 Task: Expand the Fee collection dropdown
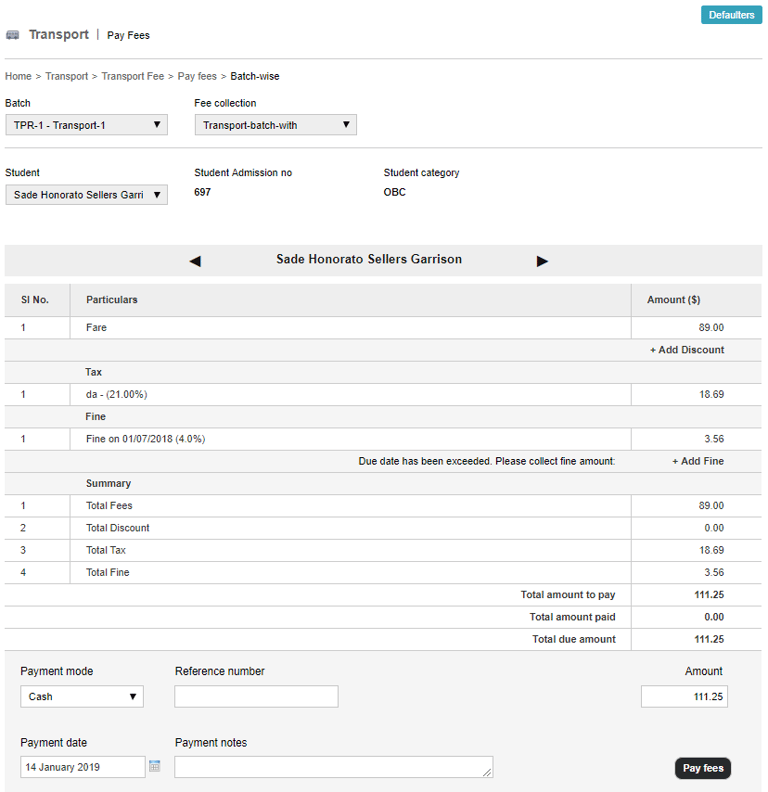click(x=275, y=125)
